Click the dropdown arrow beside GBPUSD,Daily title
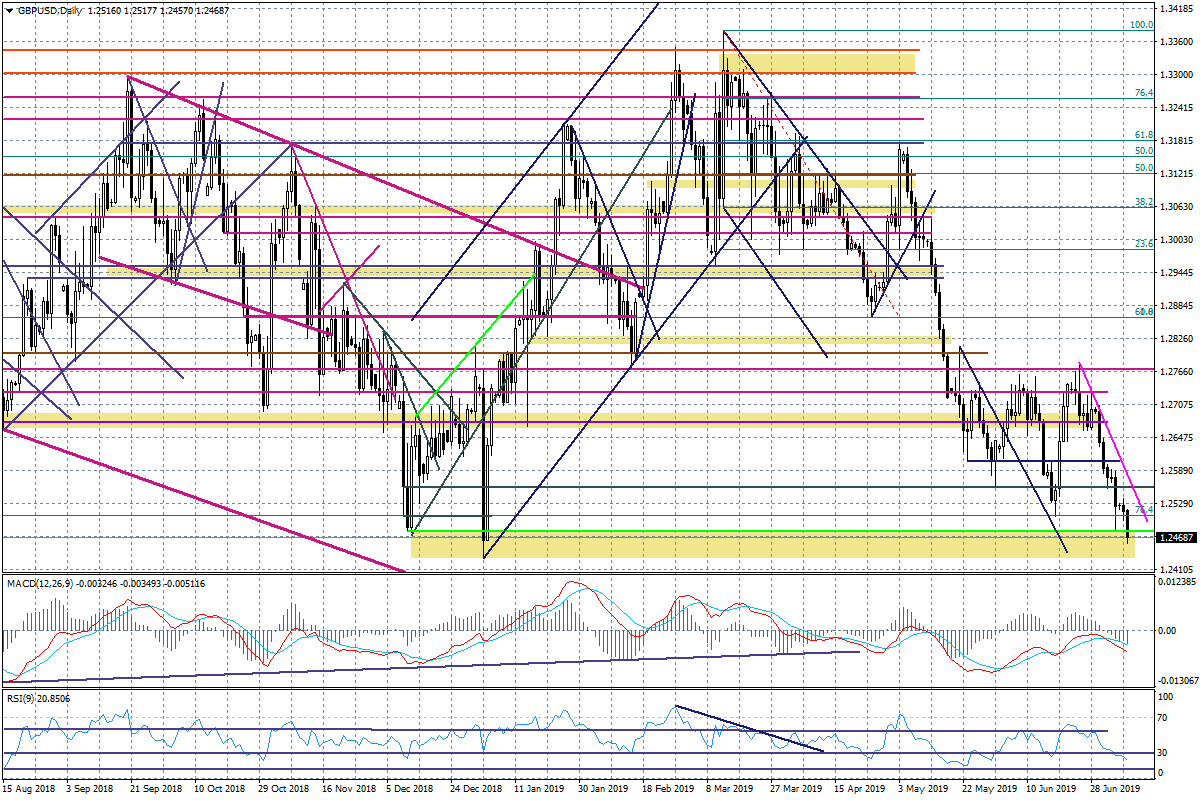 point(10,10)
